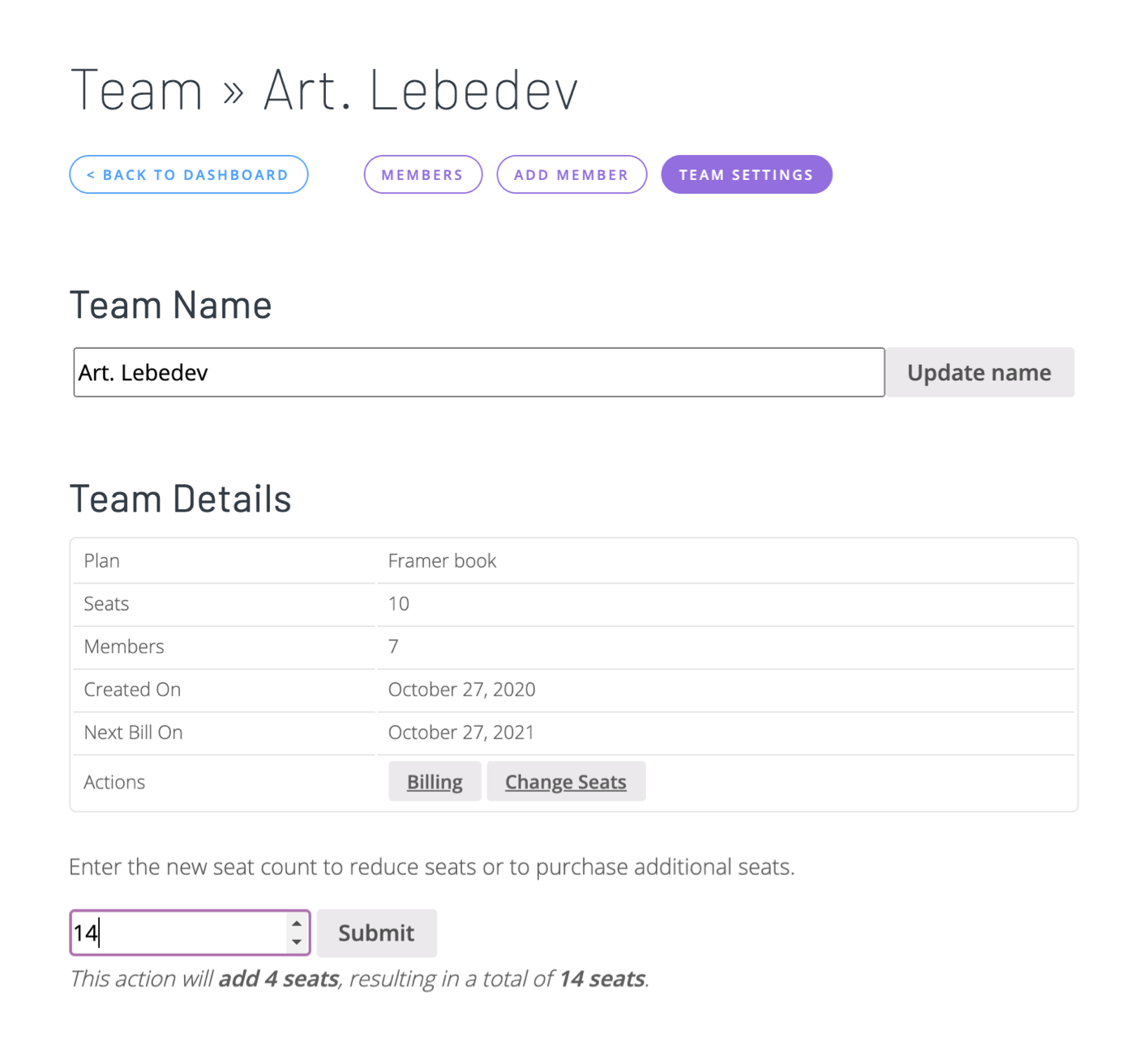Click the Next Bill On date October 27, 2021

point(461,732)
